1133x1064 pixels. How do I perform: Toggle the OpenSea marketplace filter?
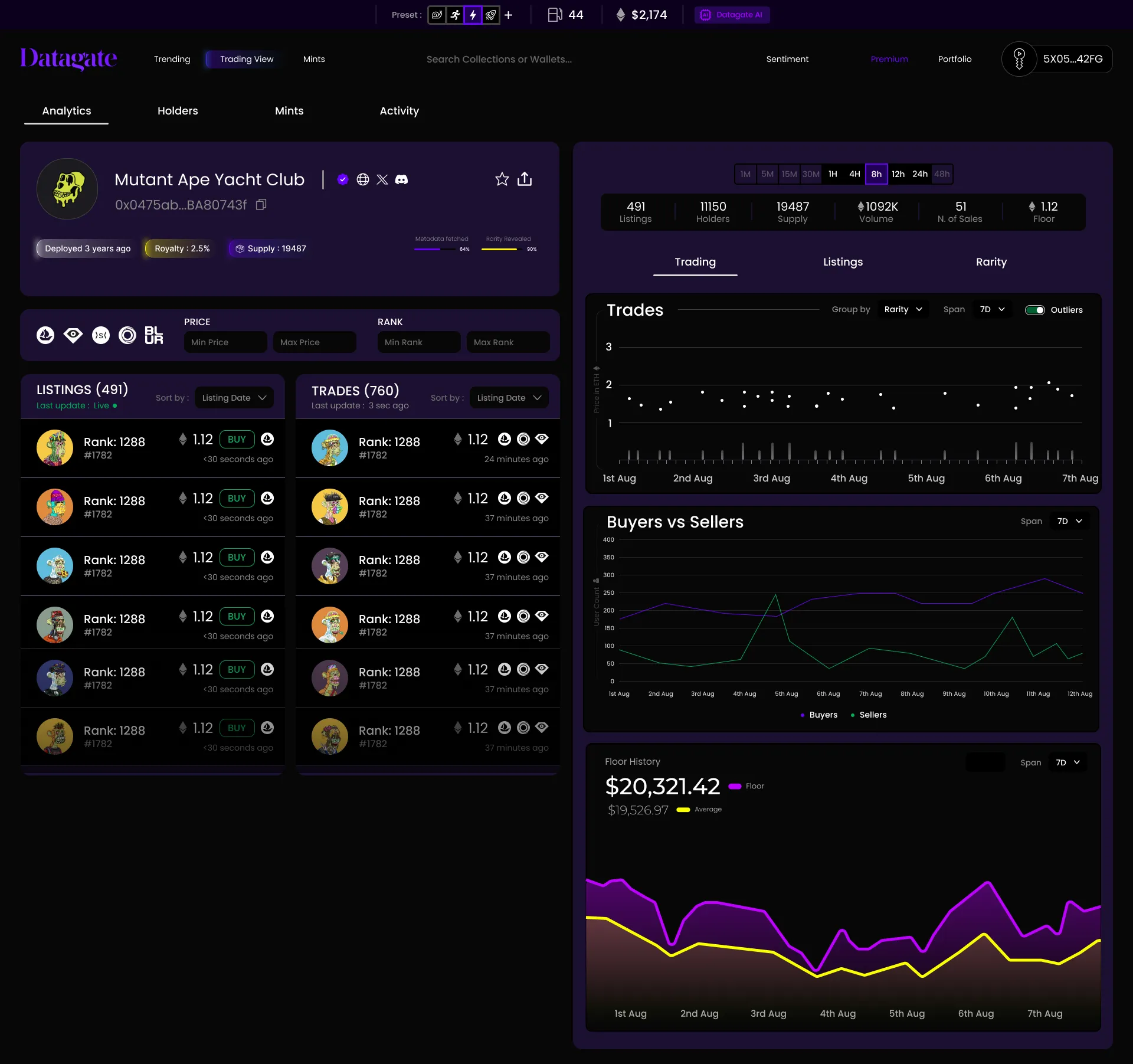click(x=45, y=335)
